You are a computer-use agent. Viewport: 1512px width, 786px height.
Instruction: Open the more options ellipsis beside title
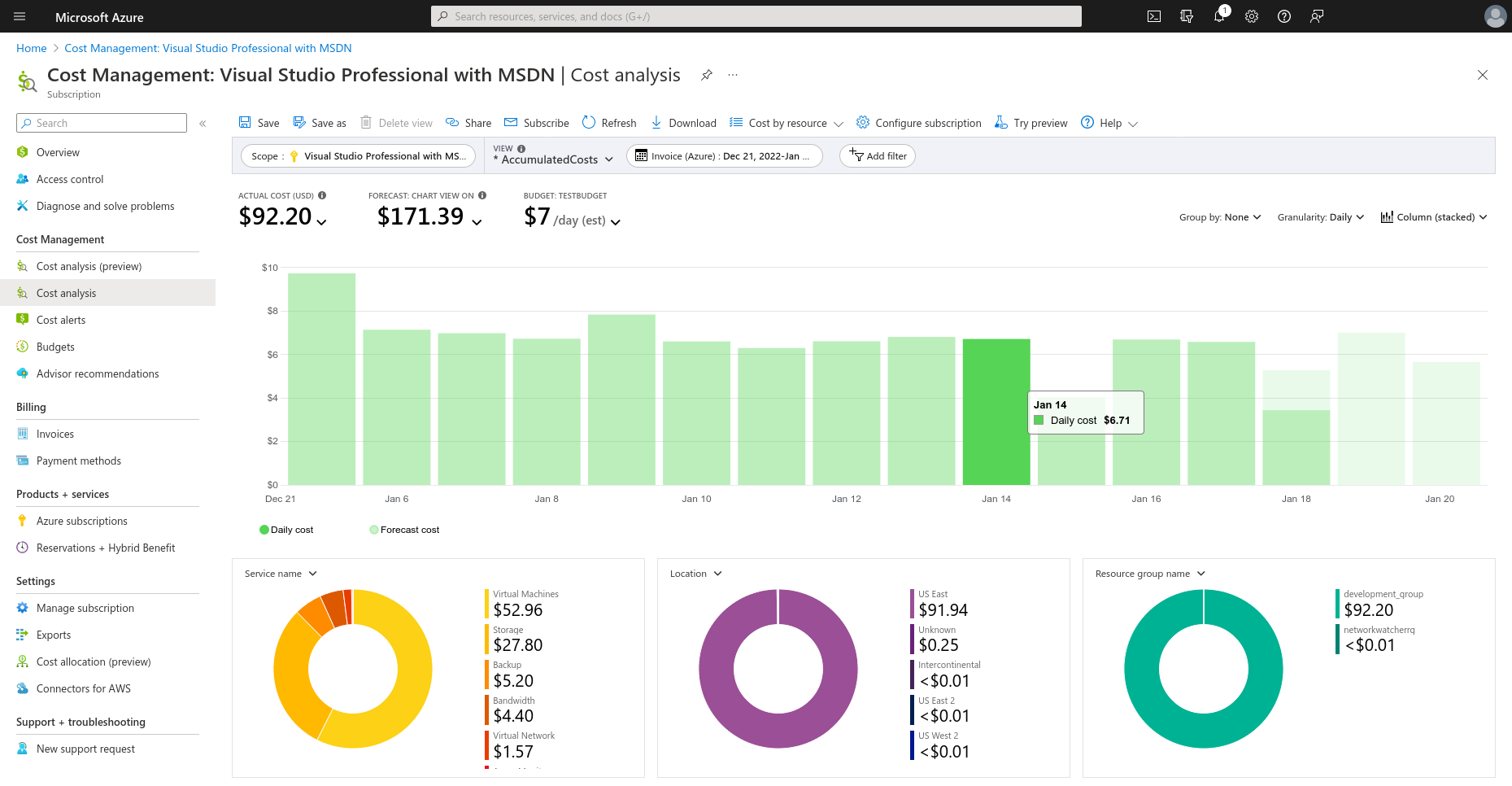pyautogui.click(x=733, y=75)
